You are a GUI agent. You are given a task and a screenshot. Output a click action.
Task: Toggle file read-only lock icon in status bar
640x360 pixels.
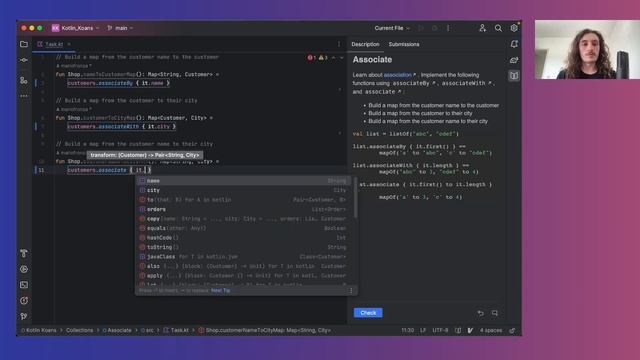[512, 331]
